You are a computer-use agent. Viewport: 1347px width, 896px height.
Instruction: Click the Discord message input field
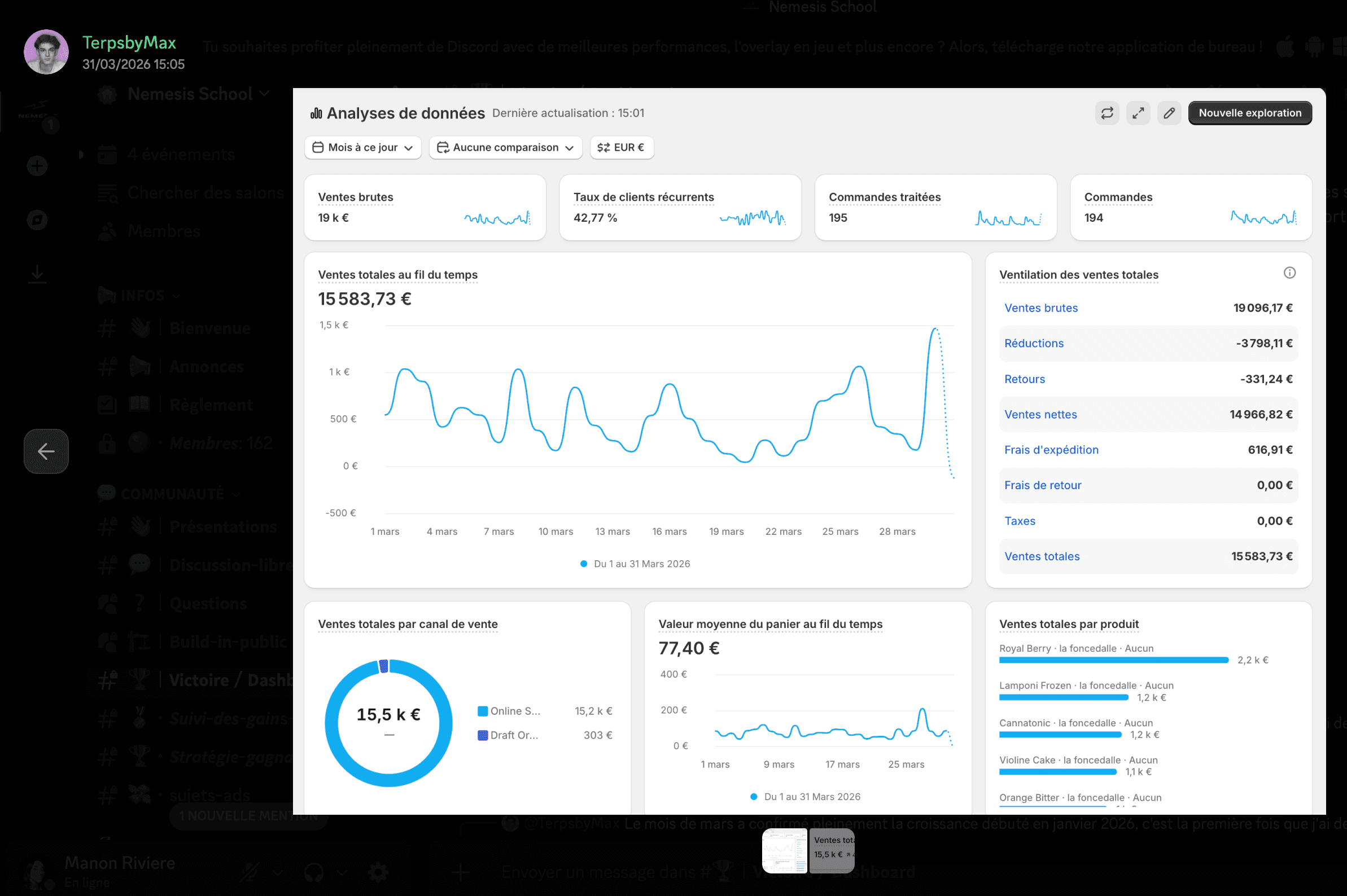click(x=709, y=872)
